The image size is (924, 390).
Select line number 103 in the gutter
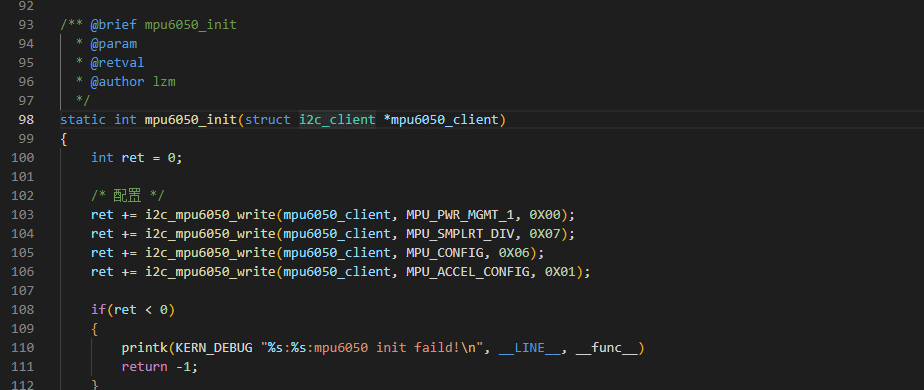tap(22, 214)
